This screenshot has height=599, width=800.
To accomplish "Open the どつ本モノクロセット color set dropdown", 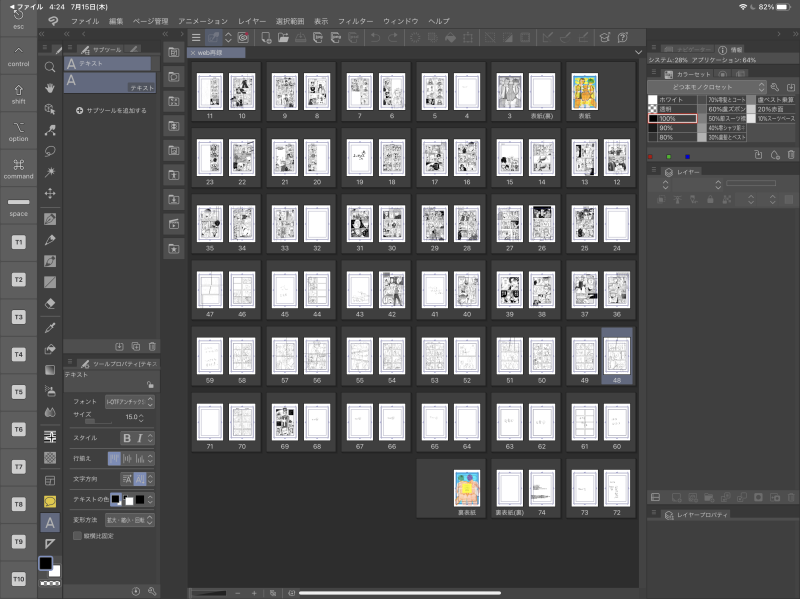I will click(x=707, y=87).
